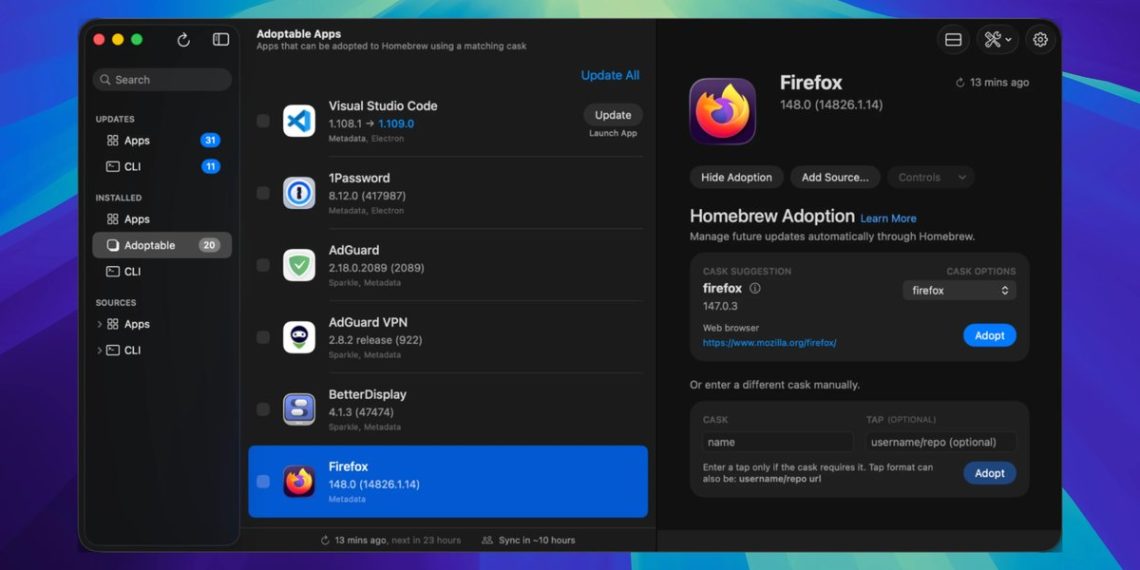Open the firefox cask options dropdown
This screenshot has width=1140, height=570.
pyautogui.click(x=959, y=290)
